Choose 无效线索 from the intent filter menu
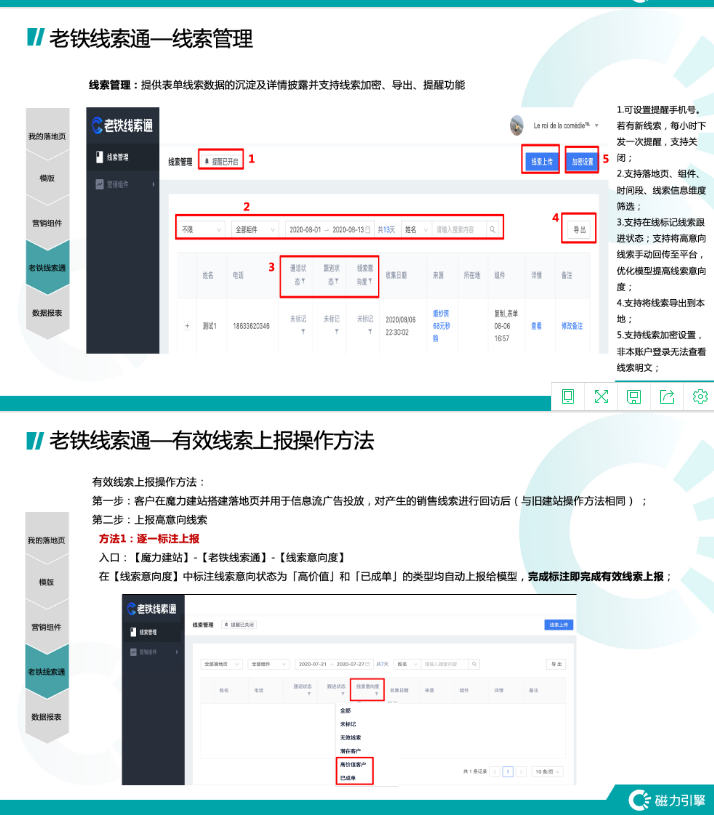The width and height of the screenshot is (714, 815). pos(350,737)
